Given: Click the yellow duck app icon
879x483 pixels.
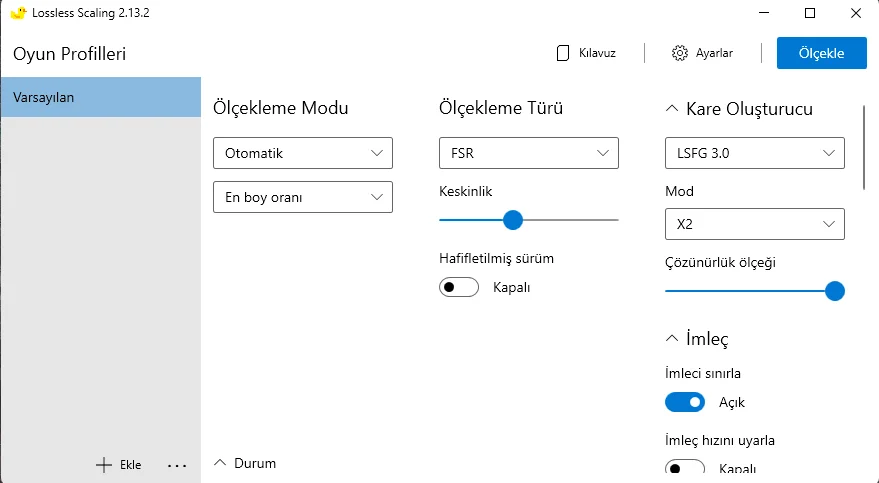Looking at the screenshot, I should coord(18,13).
